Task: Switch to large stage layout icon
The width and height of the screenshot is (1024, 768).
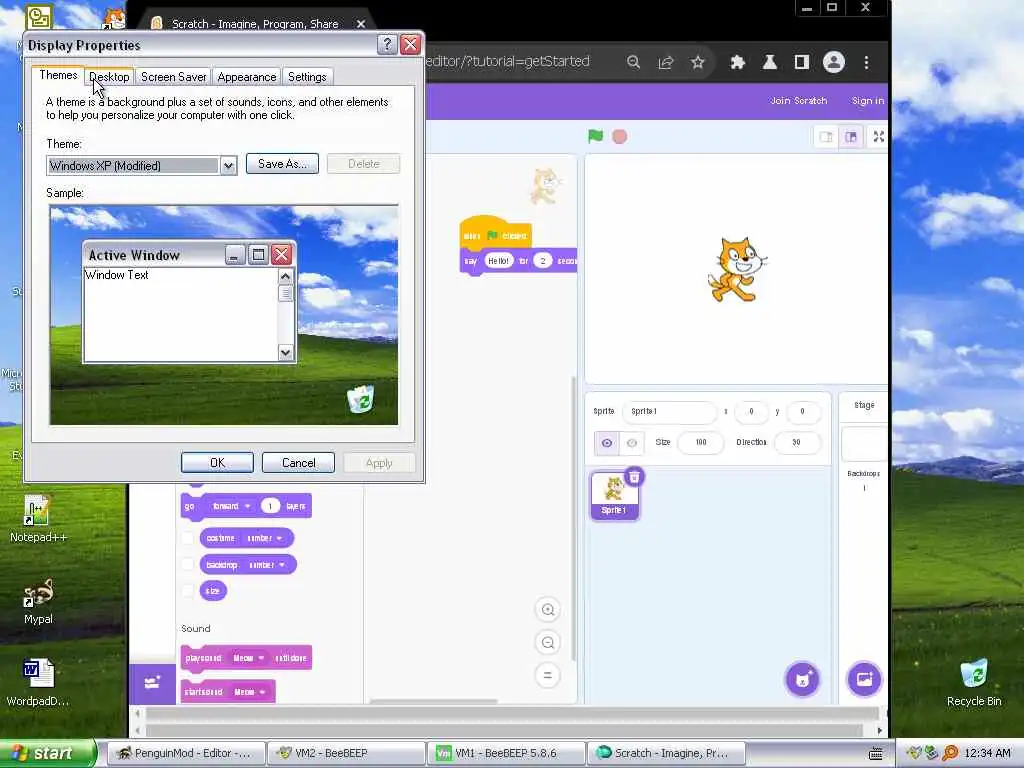Action: coord(851,136)
